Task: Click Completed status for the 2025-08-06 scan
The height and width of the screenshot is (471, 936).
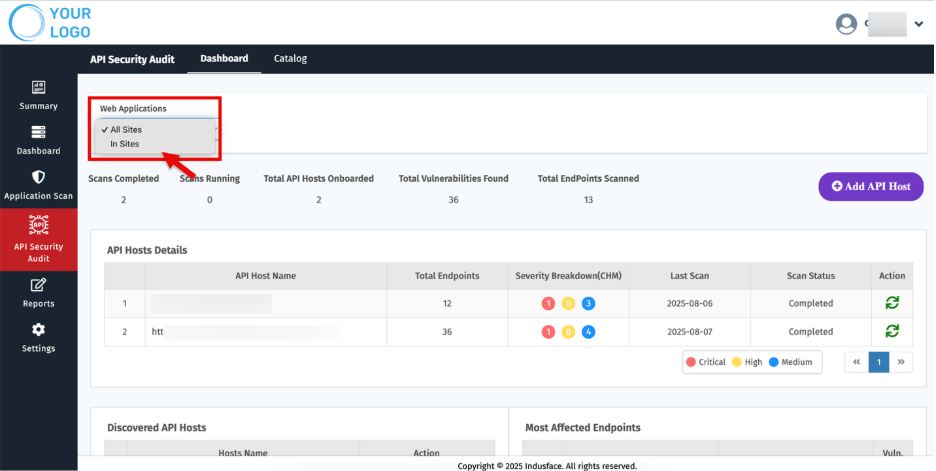Action: coord(811,303)
